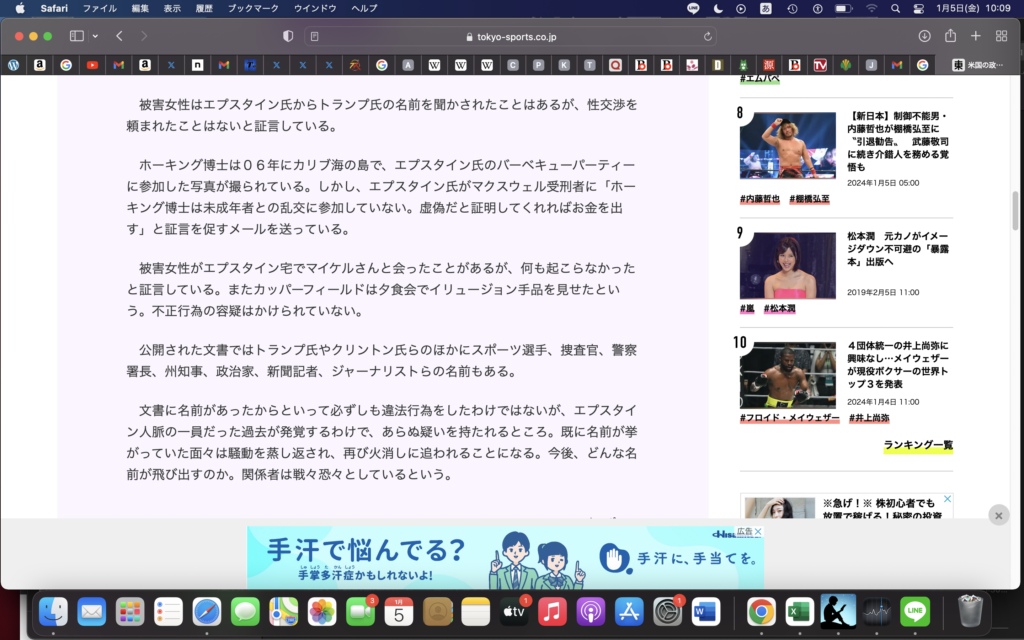
Task: Expand the sidebar tab group dropdown arrow
Action: click(95, 36)
